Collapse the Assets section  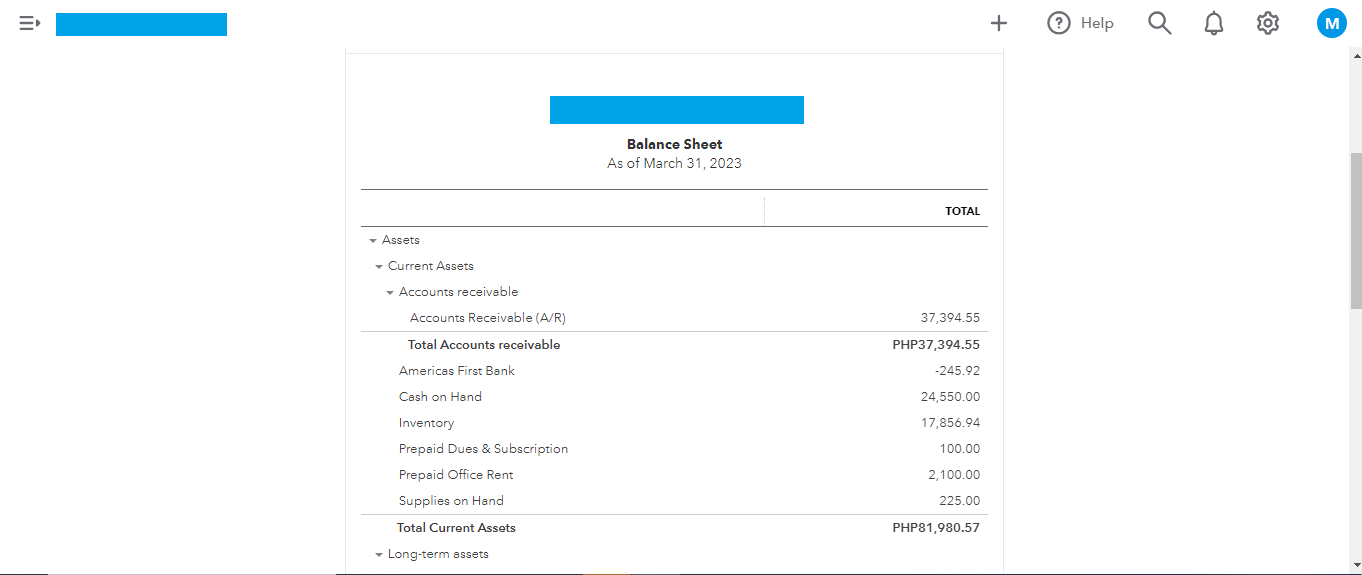coord(373,241)
